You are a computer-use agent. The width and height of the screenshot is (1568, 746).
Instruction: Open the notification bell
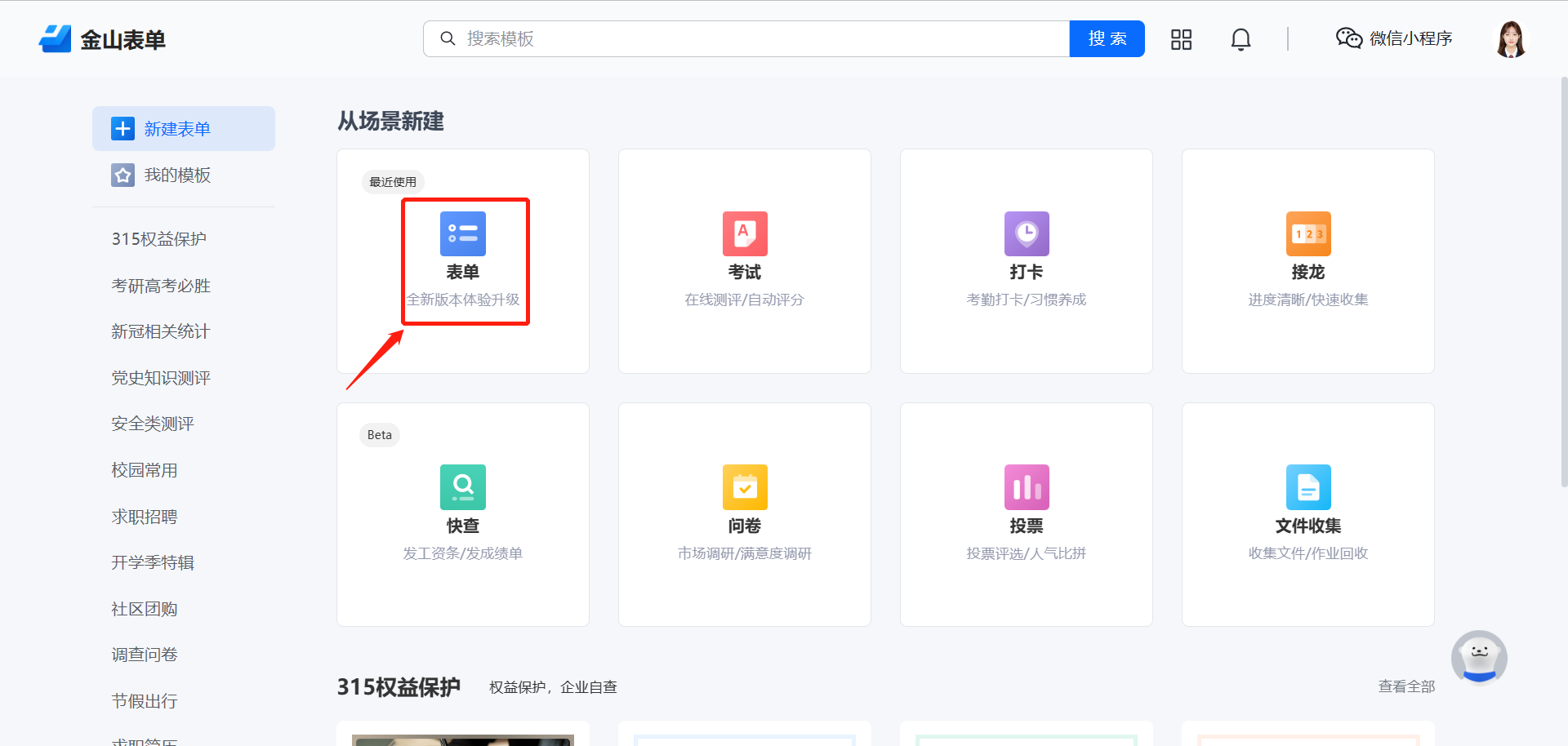(1241, 39)
